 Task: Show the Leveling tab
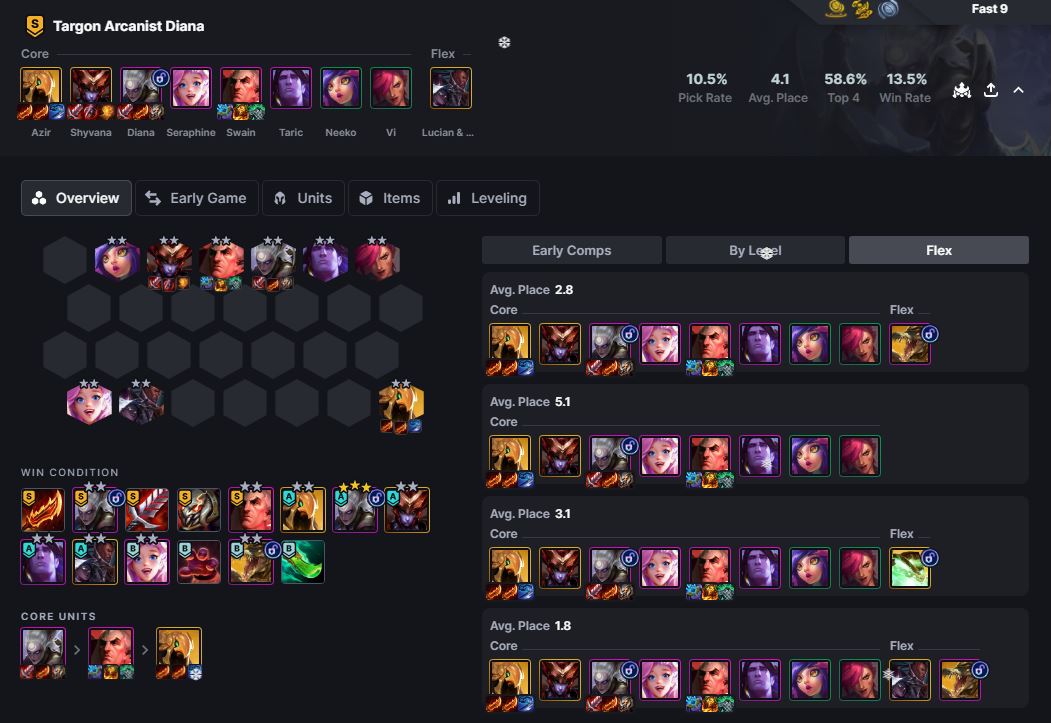(x=487, y=198)
